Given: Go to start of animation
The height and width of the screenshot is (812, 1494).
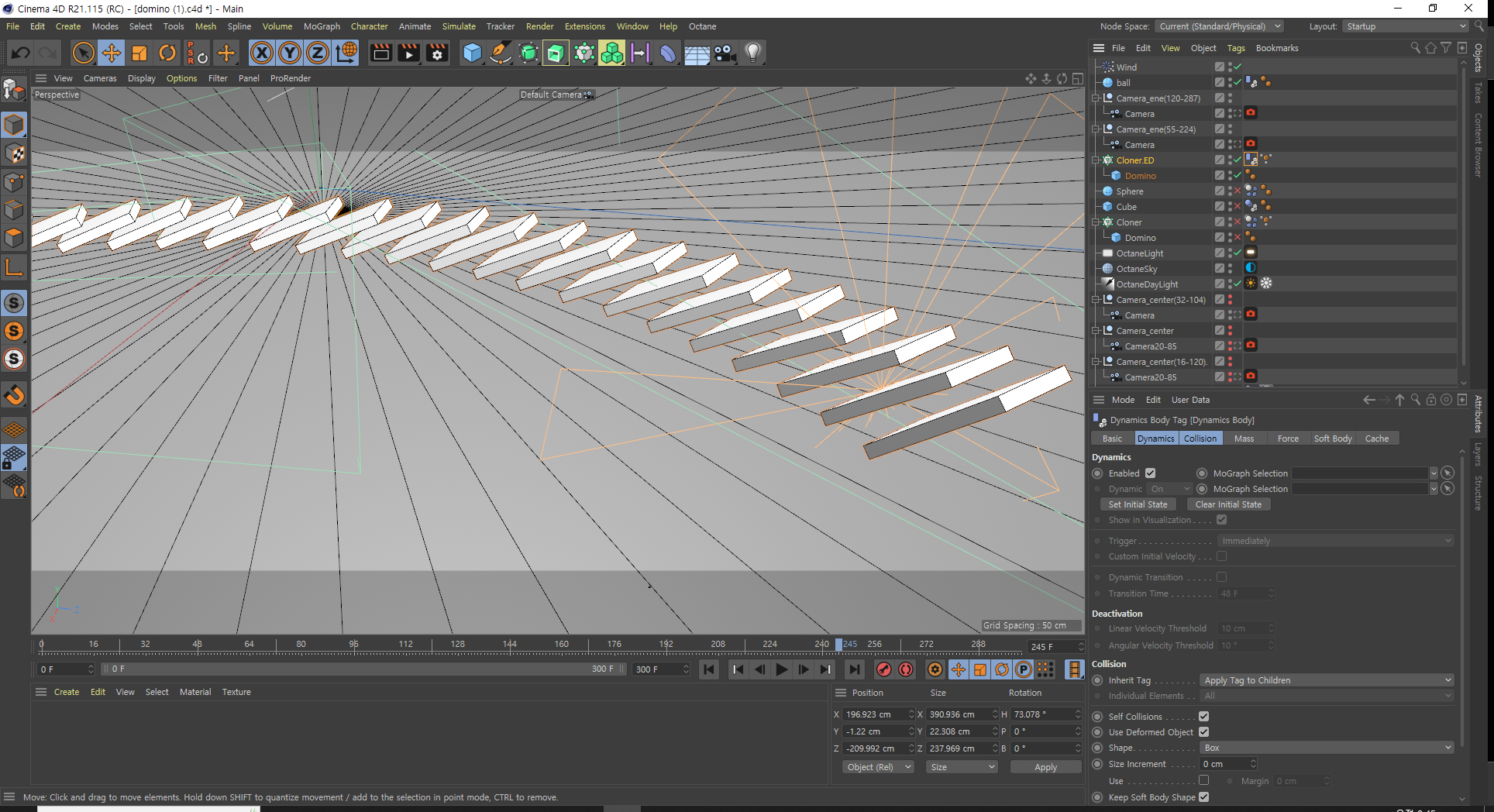Looking at the screenshot, I should [709, 669].
